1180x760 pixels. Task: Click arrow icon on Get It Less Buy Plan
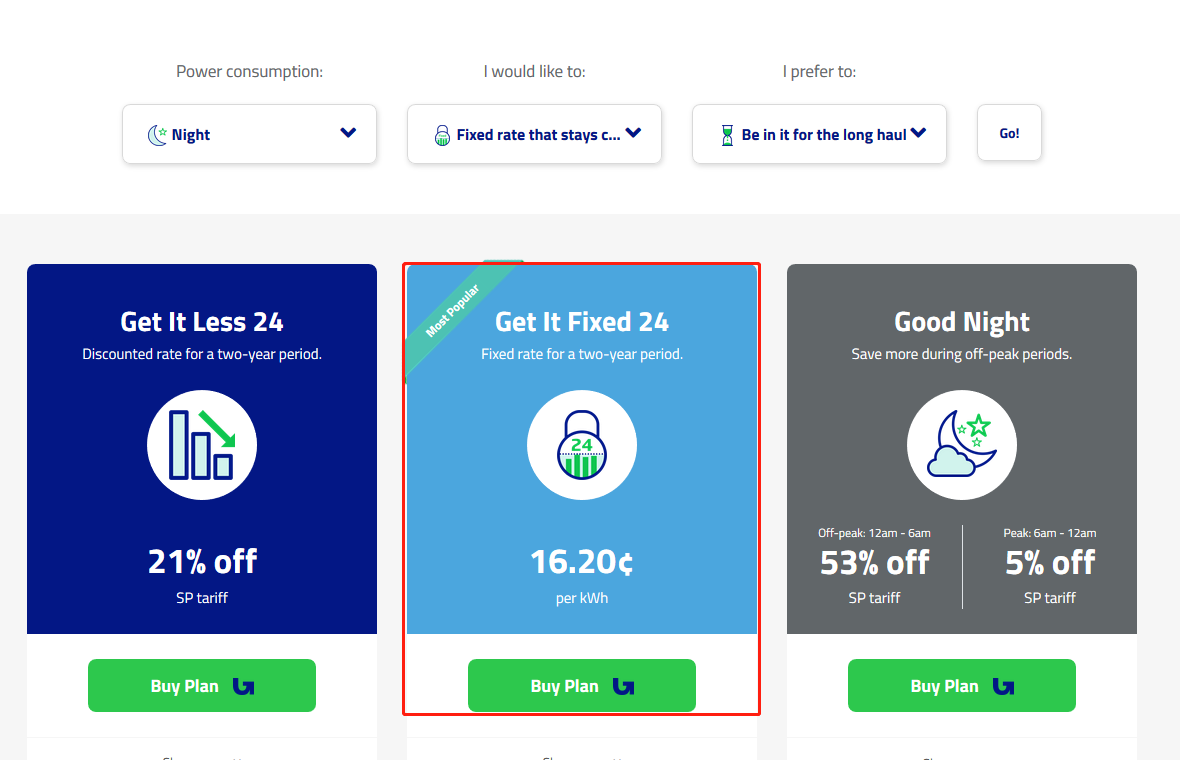click(x=243, y=686)
